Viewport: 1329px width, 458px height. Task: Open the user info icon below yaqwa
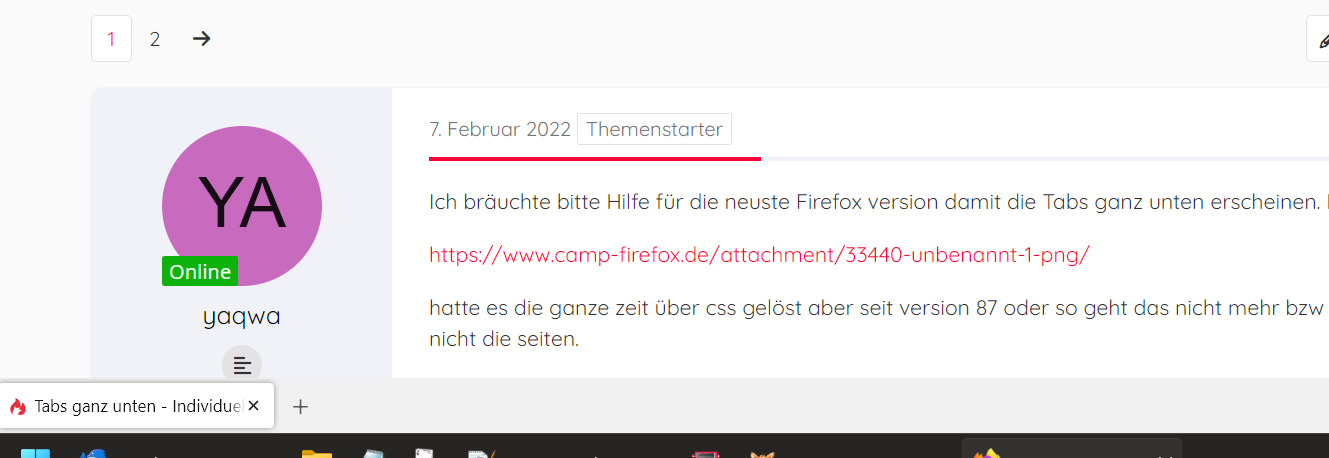coord(242,365)
